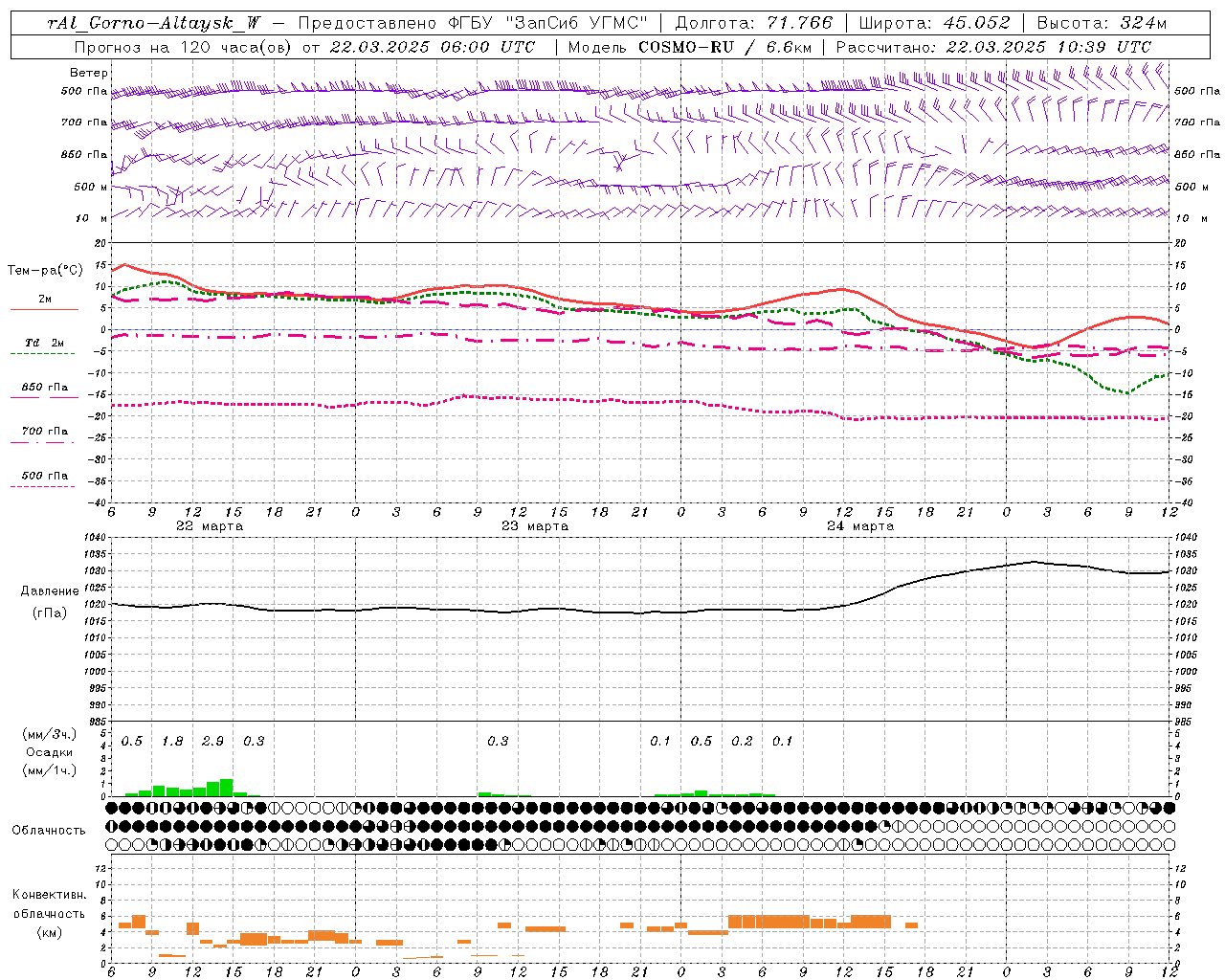1225x980 pixels.
Task: Click the 500 гПа temperature legend label
Action: (45, 476)
